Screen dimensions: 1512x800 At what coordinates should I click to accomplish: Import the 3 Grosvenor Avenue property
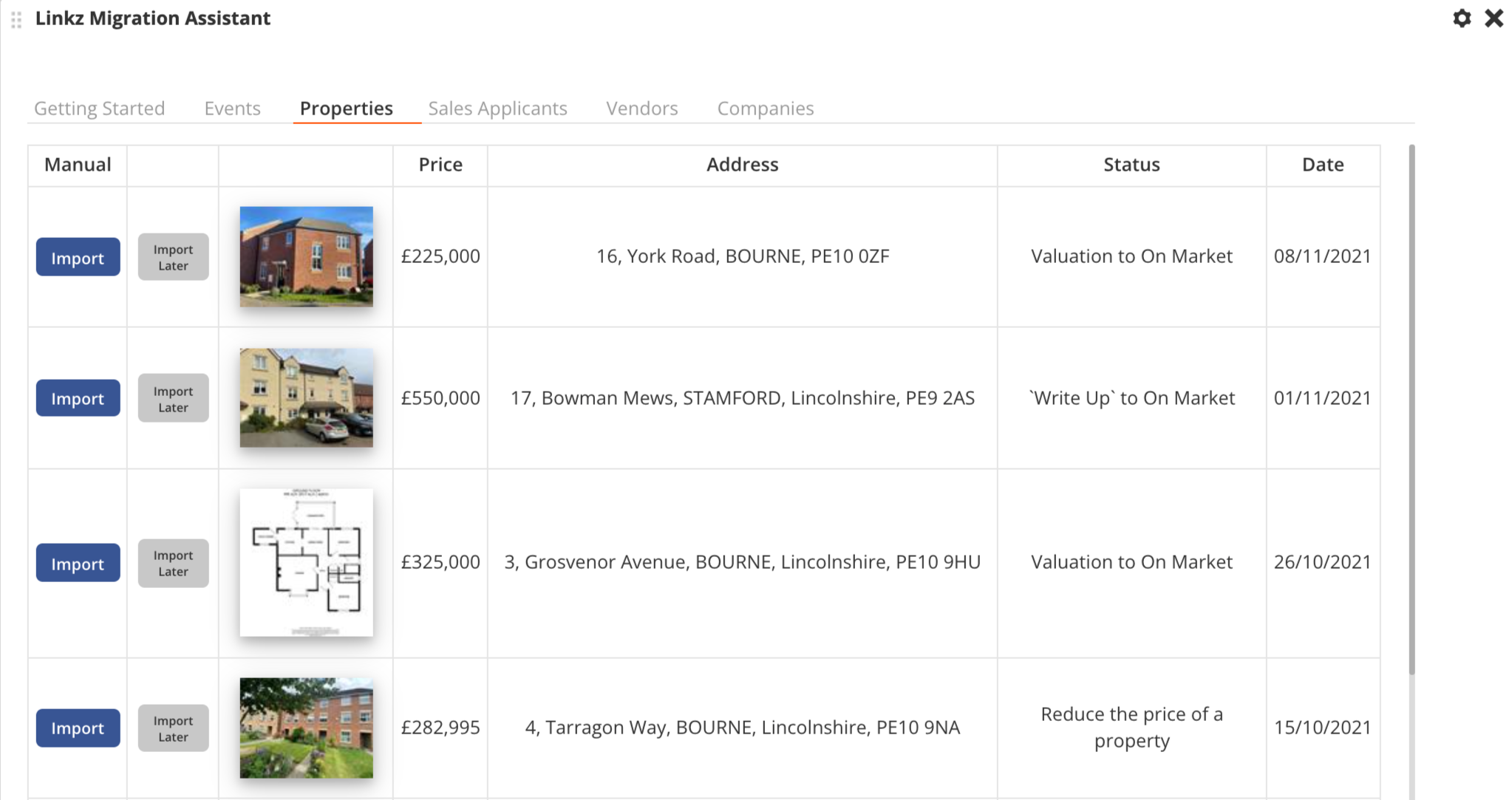78,563
